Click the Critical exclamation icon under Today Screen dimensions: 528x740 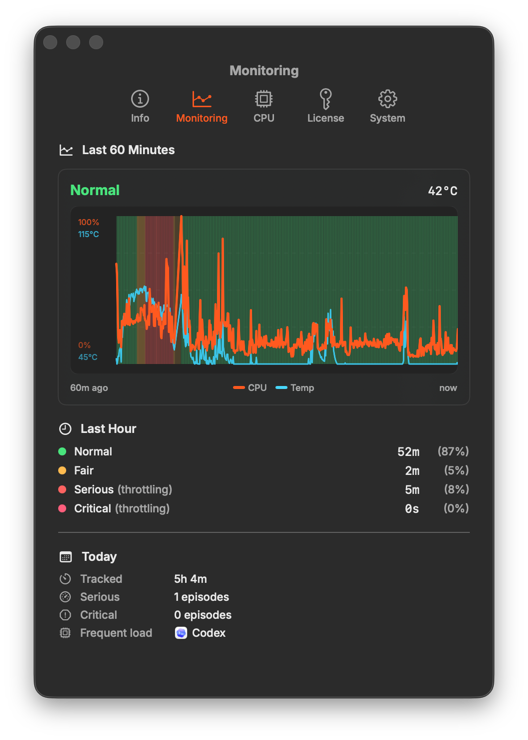coord(65,615)
